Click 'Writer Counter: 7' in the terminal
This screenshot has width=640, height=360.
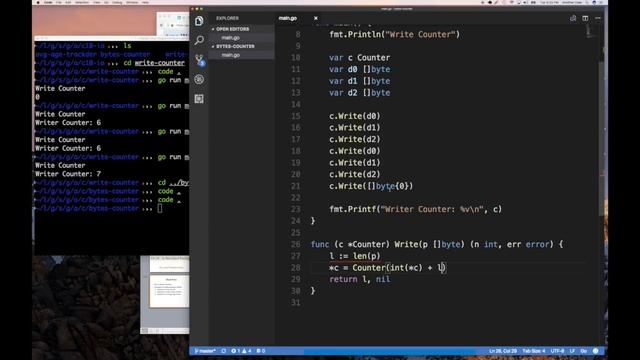pos(68,174)
